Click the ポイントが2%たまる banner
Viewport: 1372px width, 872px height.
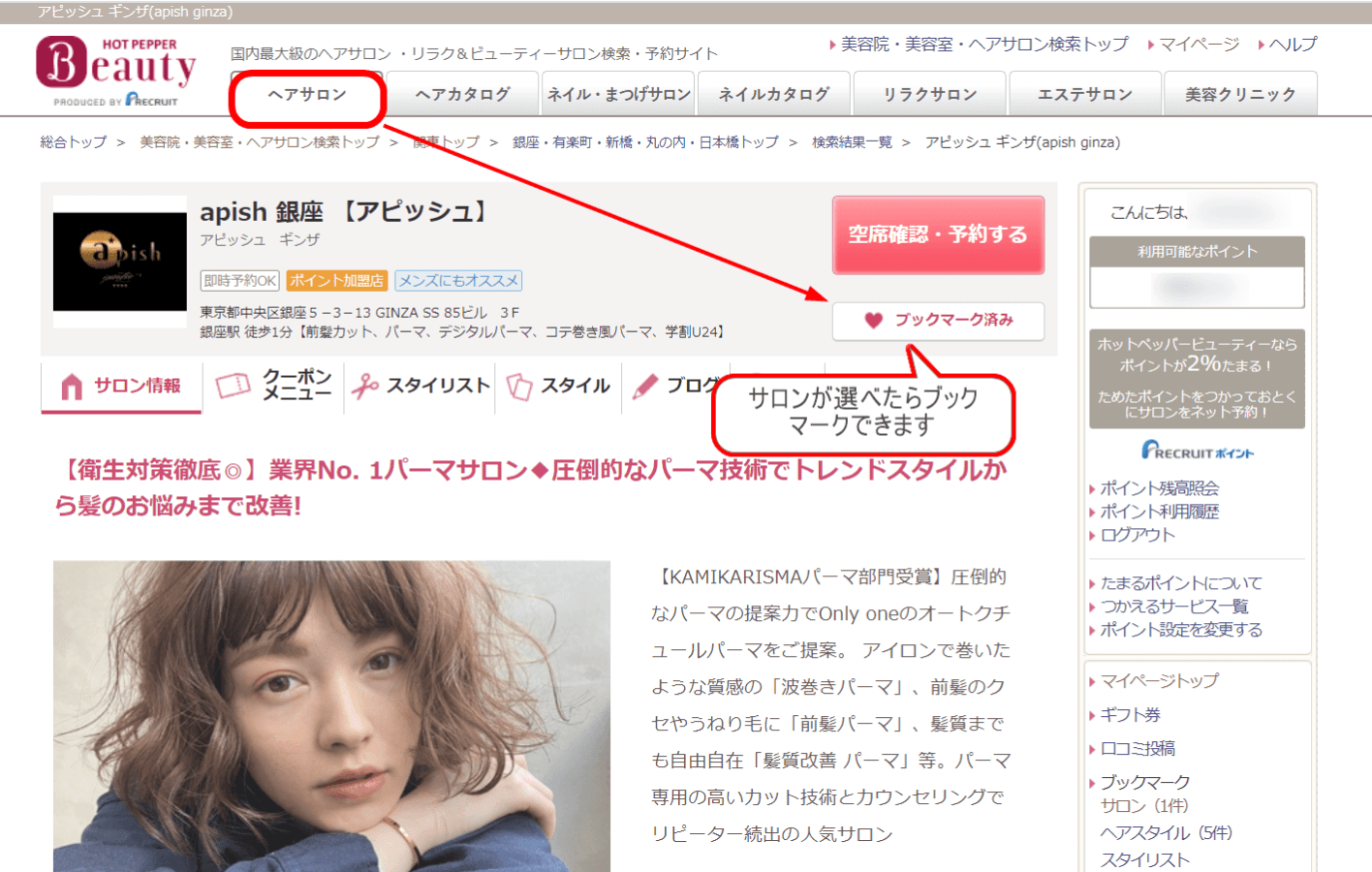click(1198, 378)
